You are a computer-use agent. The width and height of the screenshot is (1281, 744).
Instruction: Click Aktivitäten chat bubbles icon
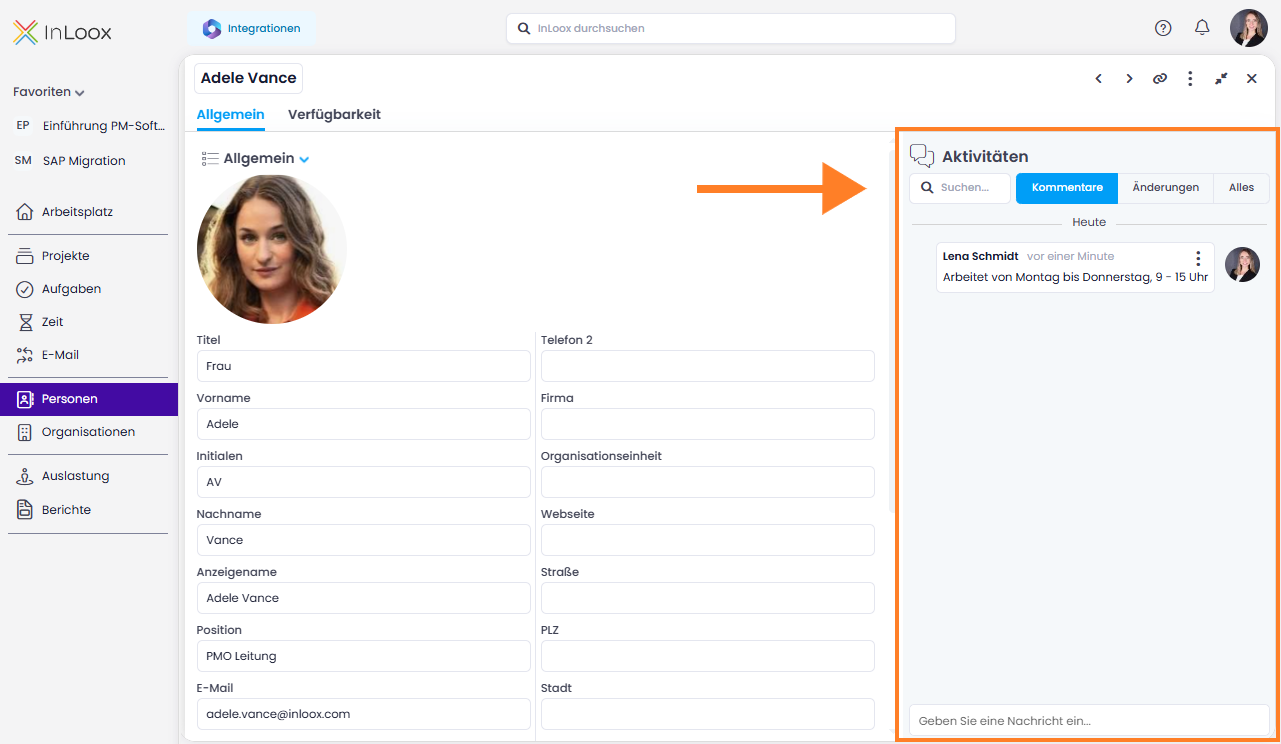coord(922,156)
